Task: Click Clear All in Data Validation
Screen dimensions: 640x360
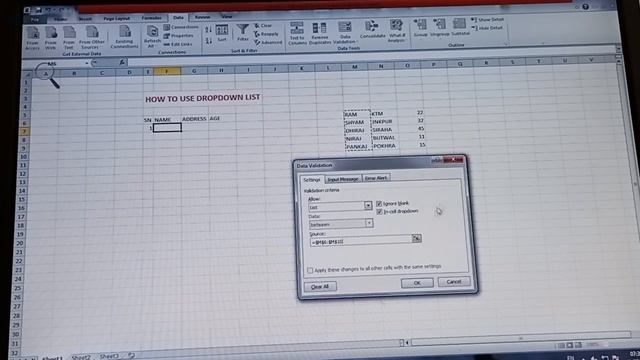Action: click(320, 287)
